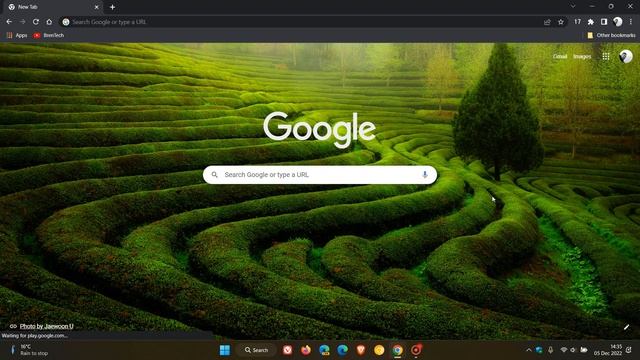Open the Extensions puzzle-piece menu
Screen dimensions: 640x360
[591, 22]
